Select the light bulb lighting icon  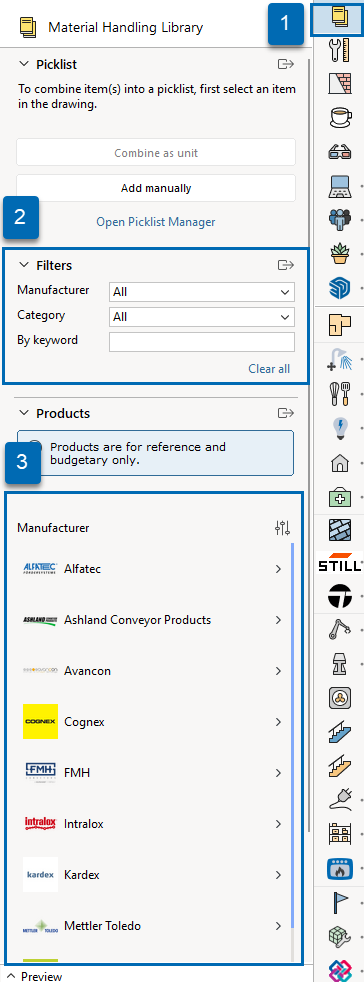click(x=340, y=428)
